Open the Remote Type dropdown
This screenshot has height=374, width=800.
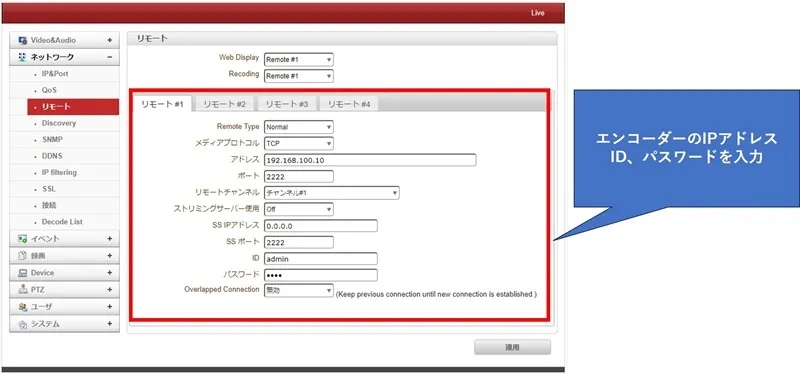click(x=298, y=127)
